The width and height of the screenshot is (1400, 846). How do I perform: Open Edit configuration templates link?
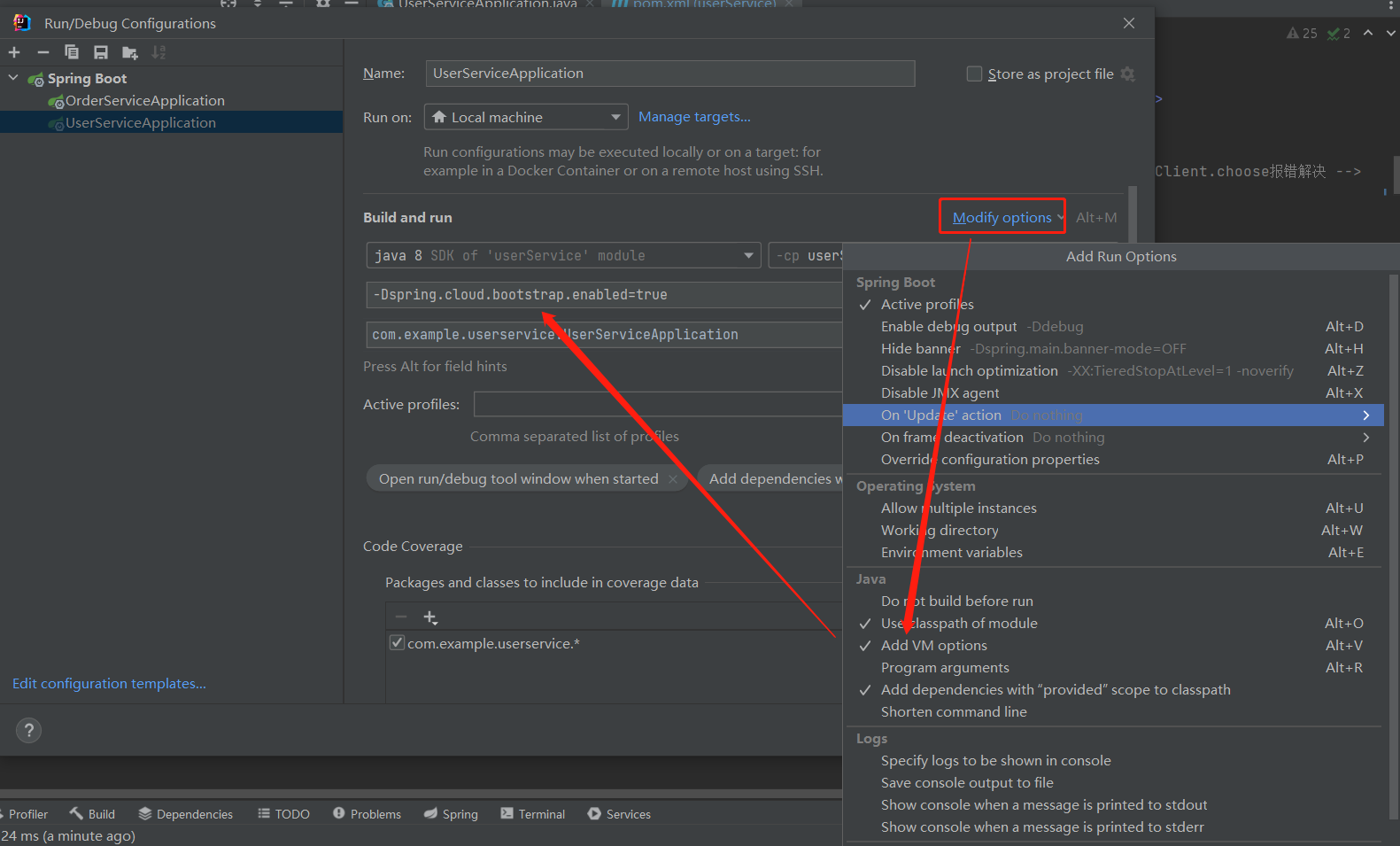[109, 684]
